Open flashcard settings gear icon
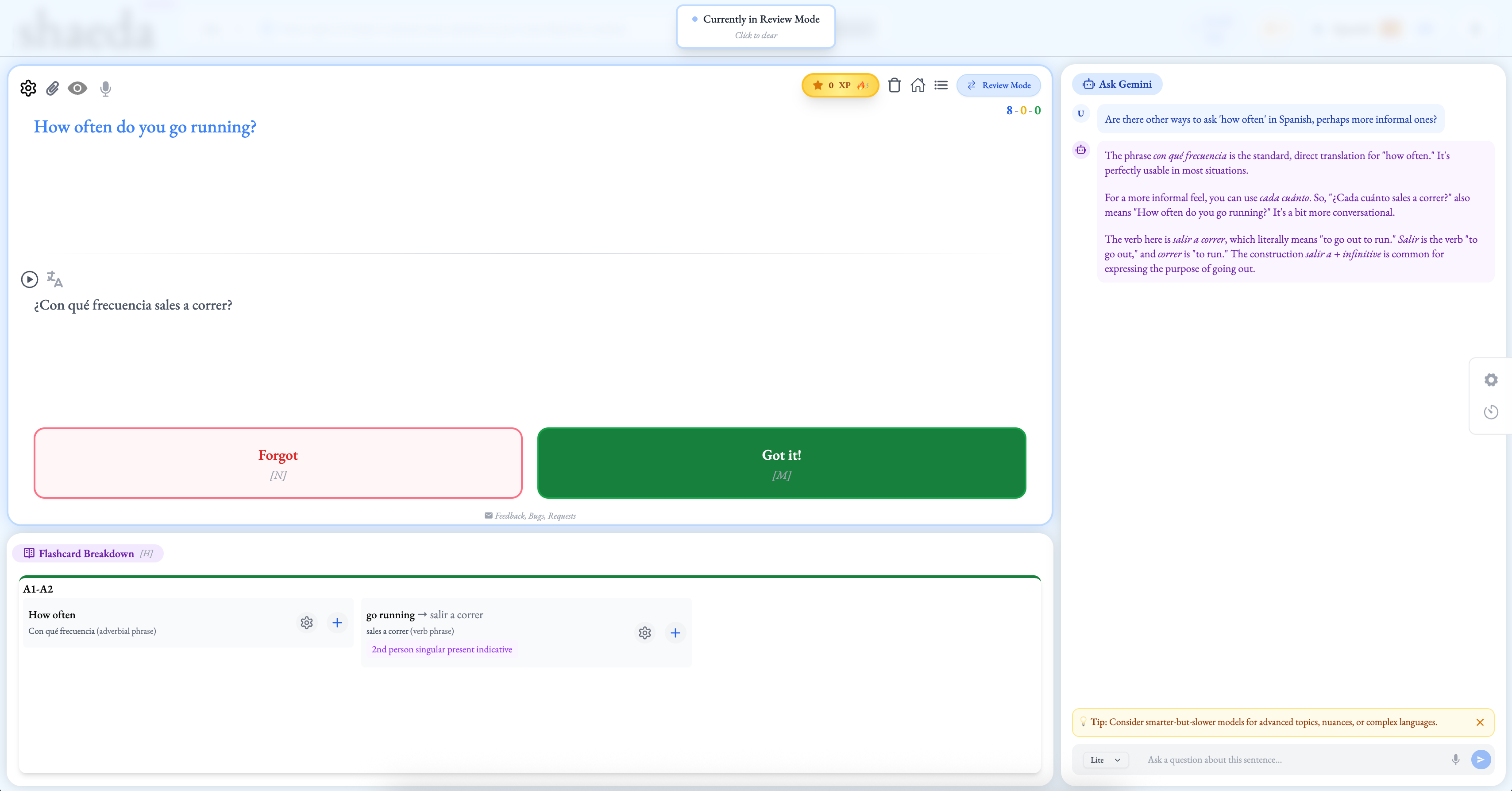 (28, 88)
